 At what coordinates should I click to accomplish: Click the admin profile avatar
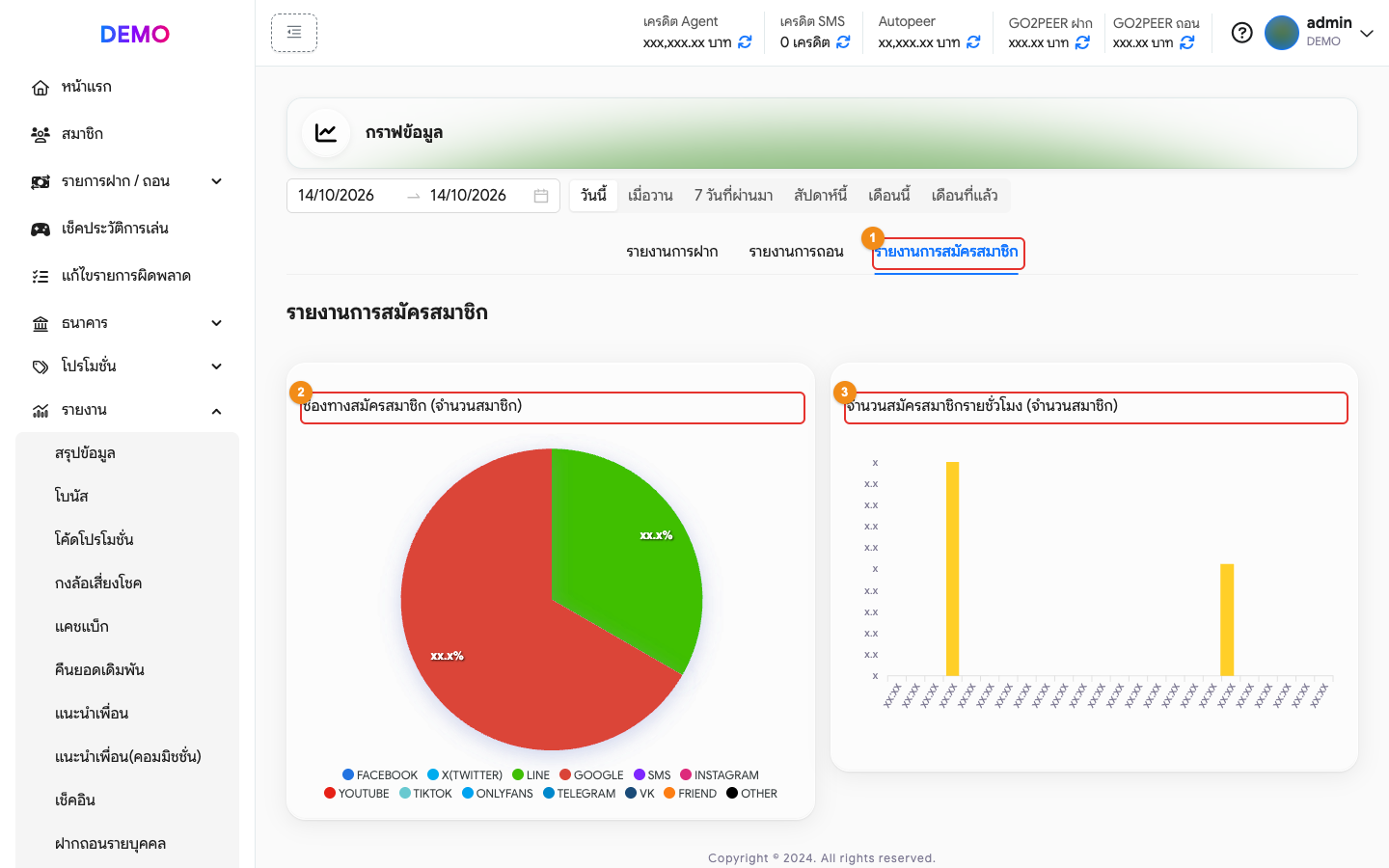1282,33
